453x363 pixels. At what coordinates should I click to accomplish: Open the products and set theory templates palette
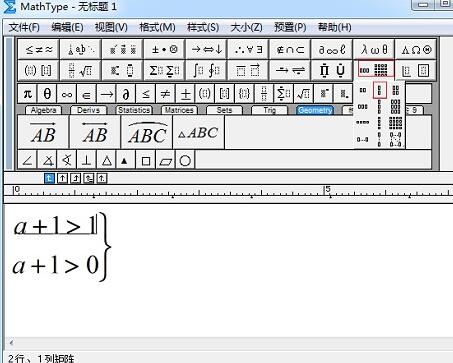332,70
